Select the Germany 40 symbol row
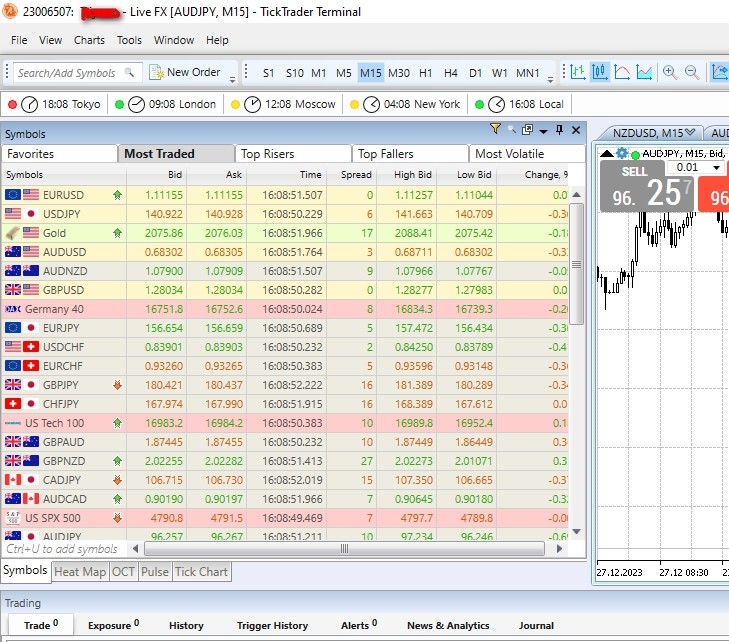729x642 pixels. pos(285,309)
